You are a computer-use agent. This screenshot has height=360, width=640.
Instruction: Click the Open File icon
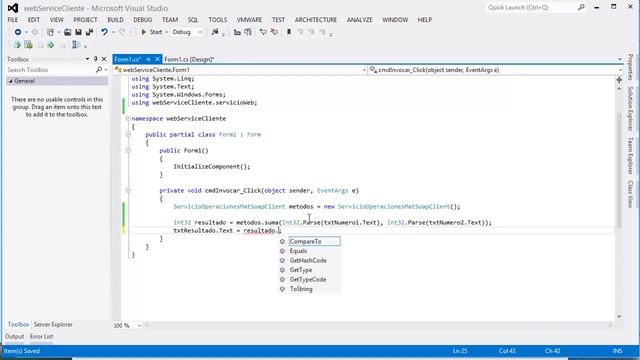coord(67,32)
